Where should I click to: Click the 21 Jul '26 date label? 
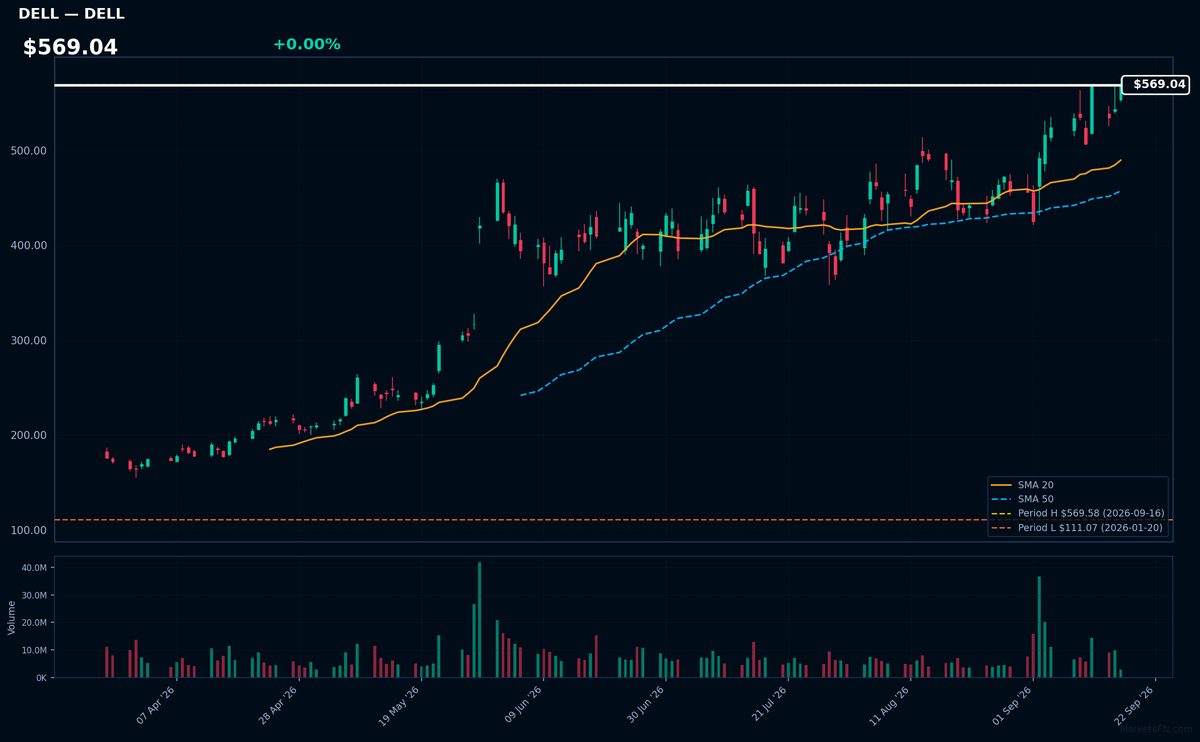(x=768, y=704)
